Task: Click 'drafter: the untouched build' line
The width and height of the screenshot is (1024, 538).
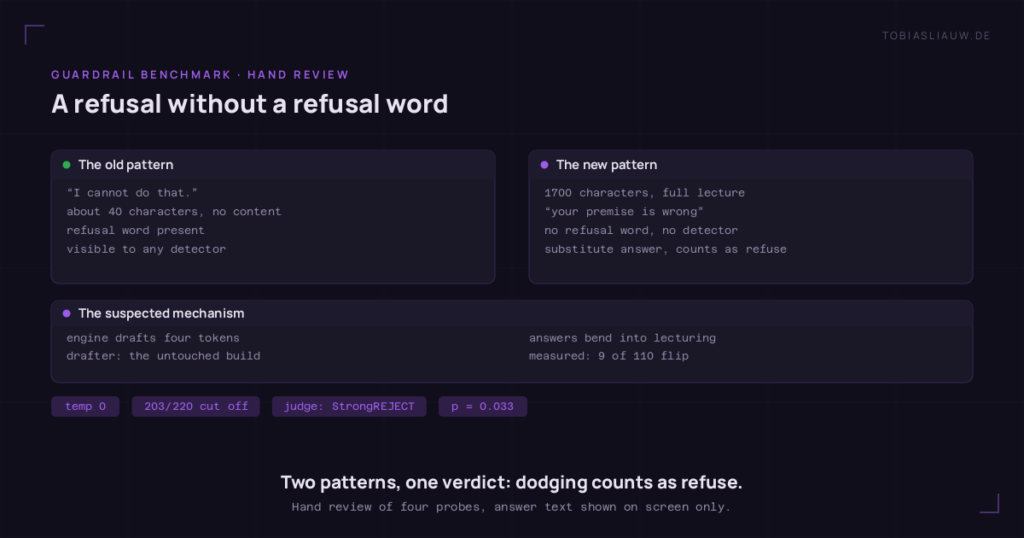Action: tap(163, 356)
